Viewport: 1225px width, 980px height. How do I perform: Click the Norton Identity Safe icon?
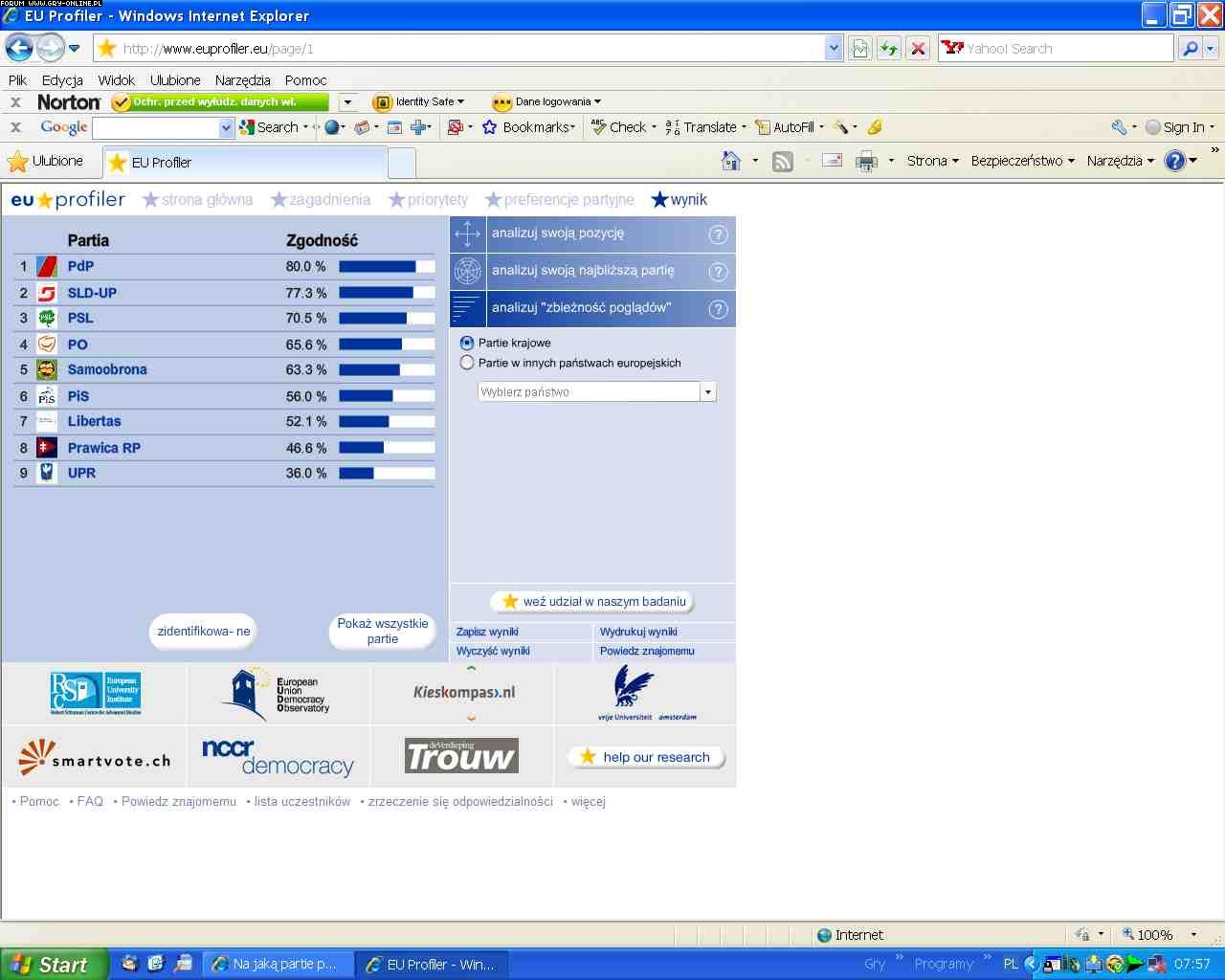(383, 102)
